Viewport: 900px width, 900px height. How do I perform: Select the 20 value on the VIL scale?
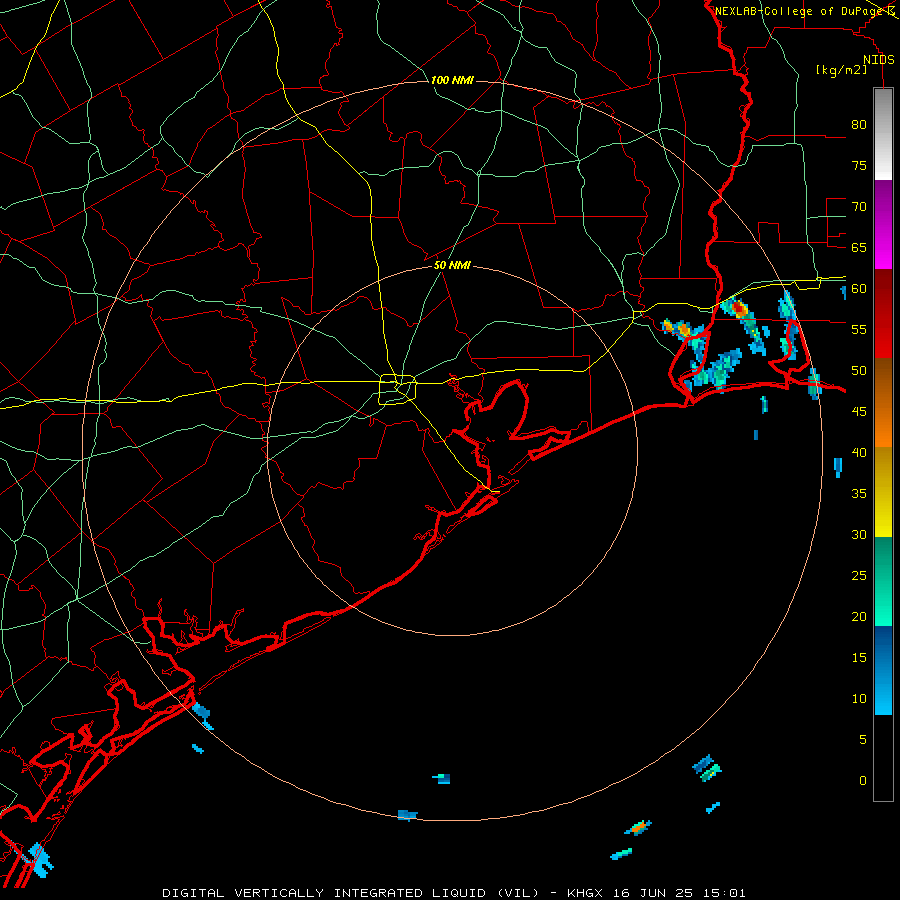[x=859, y=617]
